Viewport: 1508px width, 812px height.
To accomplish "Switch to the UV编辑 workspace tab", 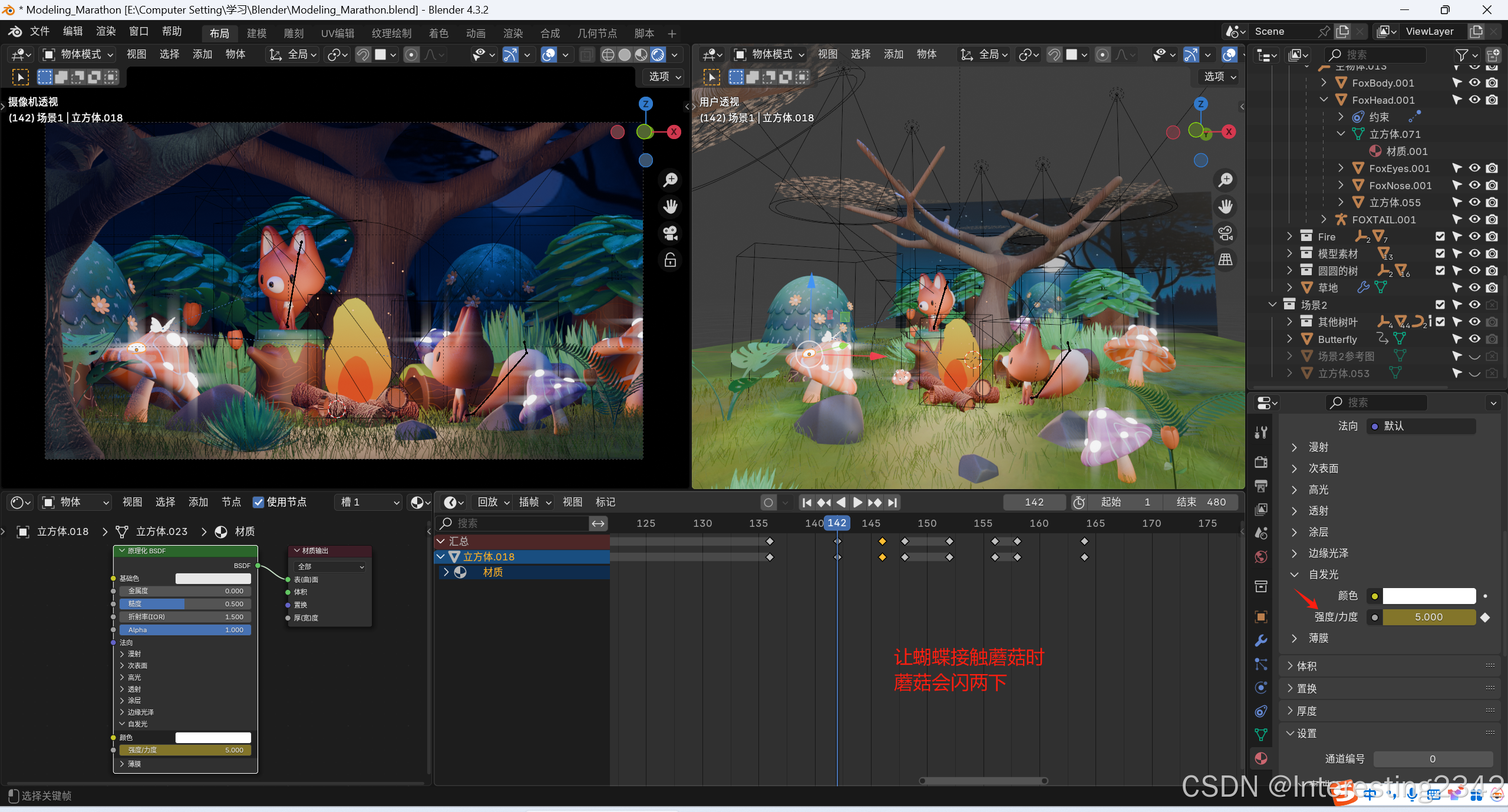I will pyautogui.click(x=337, y=34).
